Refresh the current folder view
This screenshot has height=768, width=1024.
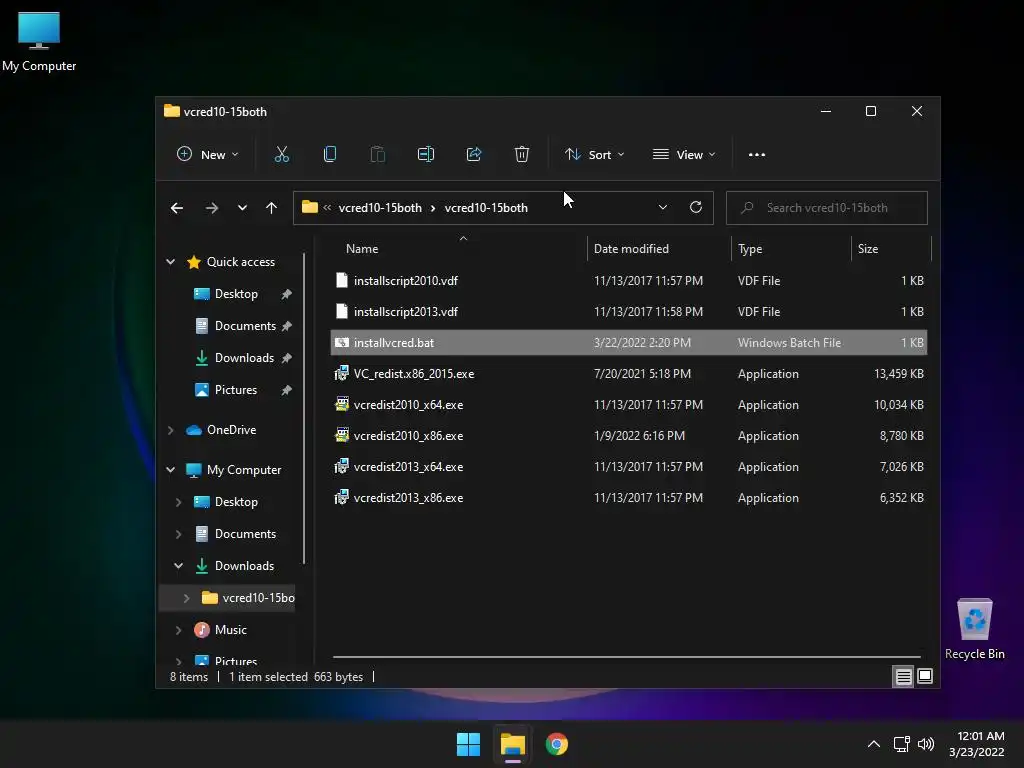[x=696, y=207]
